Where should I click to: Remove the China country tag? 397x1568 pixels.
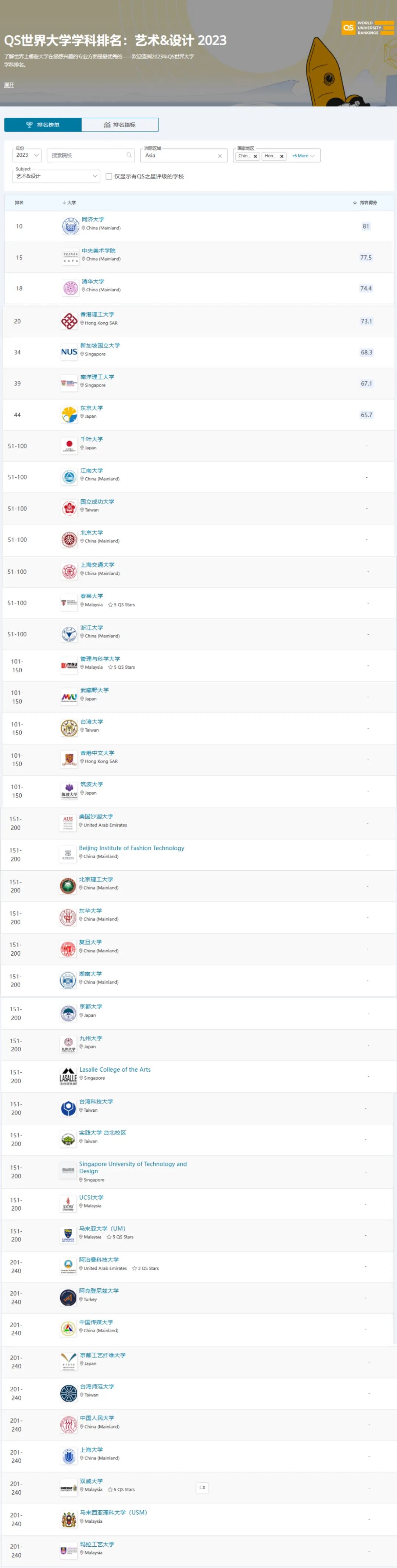coord(255,156)
